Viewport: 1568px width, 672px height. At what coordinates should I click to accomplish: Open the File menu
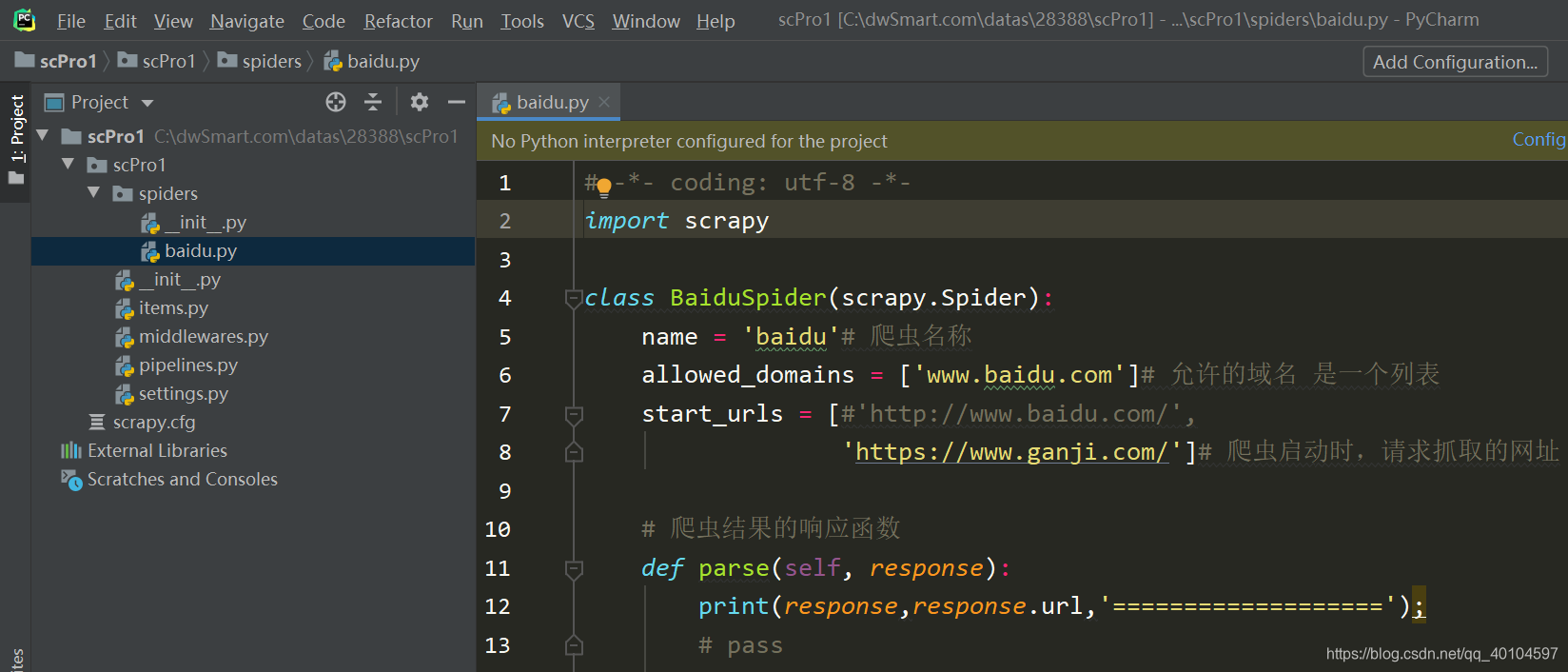pyautogui.click(x=71, y=21)
